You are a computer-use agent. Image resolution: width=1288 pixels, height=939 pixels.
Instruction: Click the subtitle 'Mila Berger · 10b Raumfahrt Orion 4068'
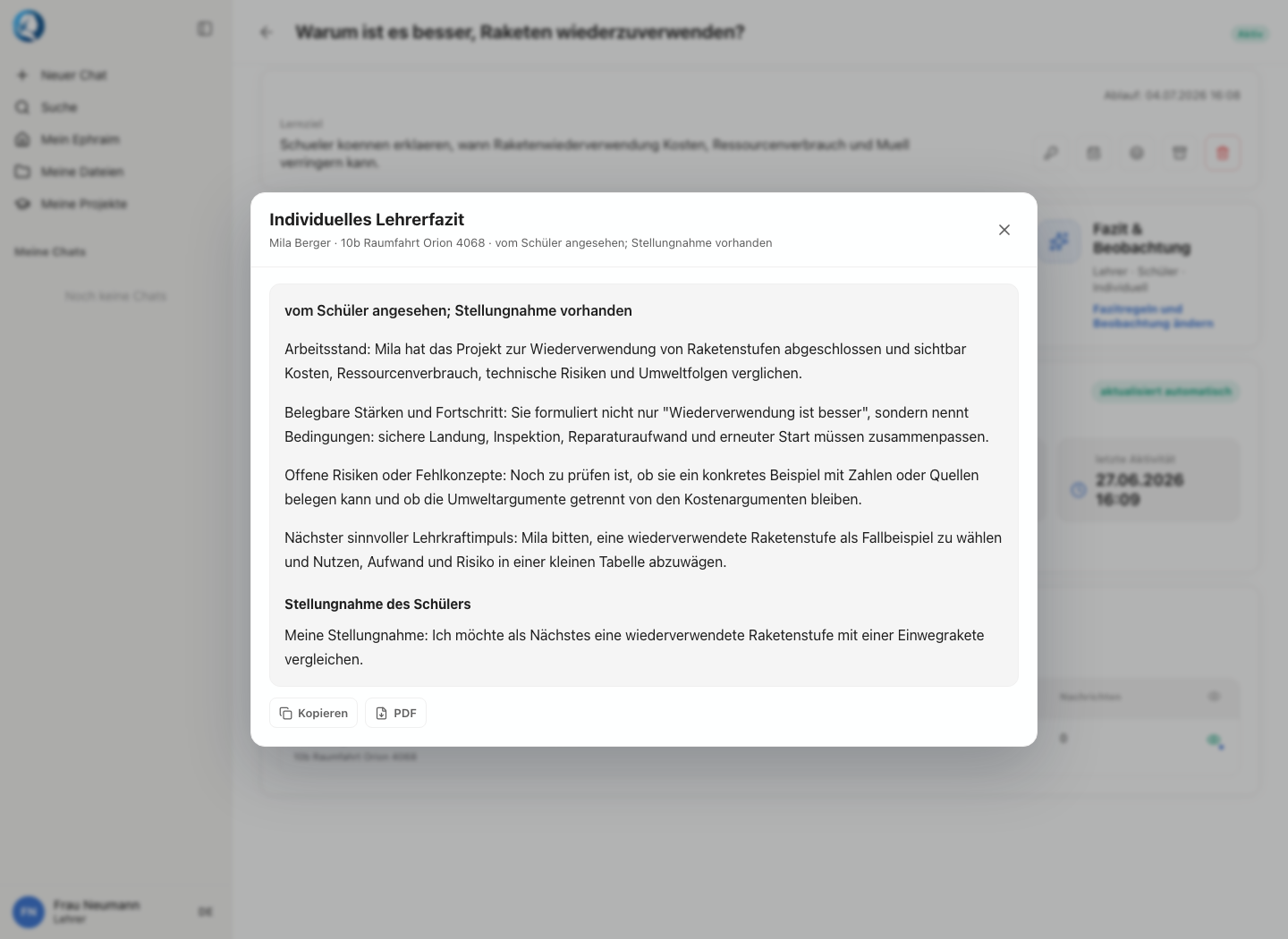pyautogui.click(x=377, y=242)
